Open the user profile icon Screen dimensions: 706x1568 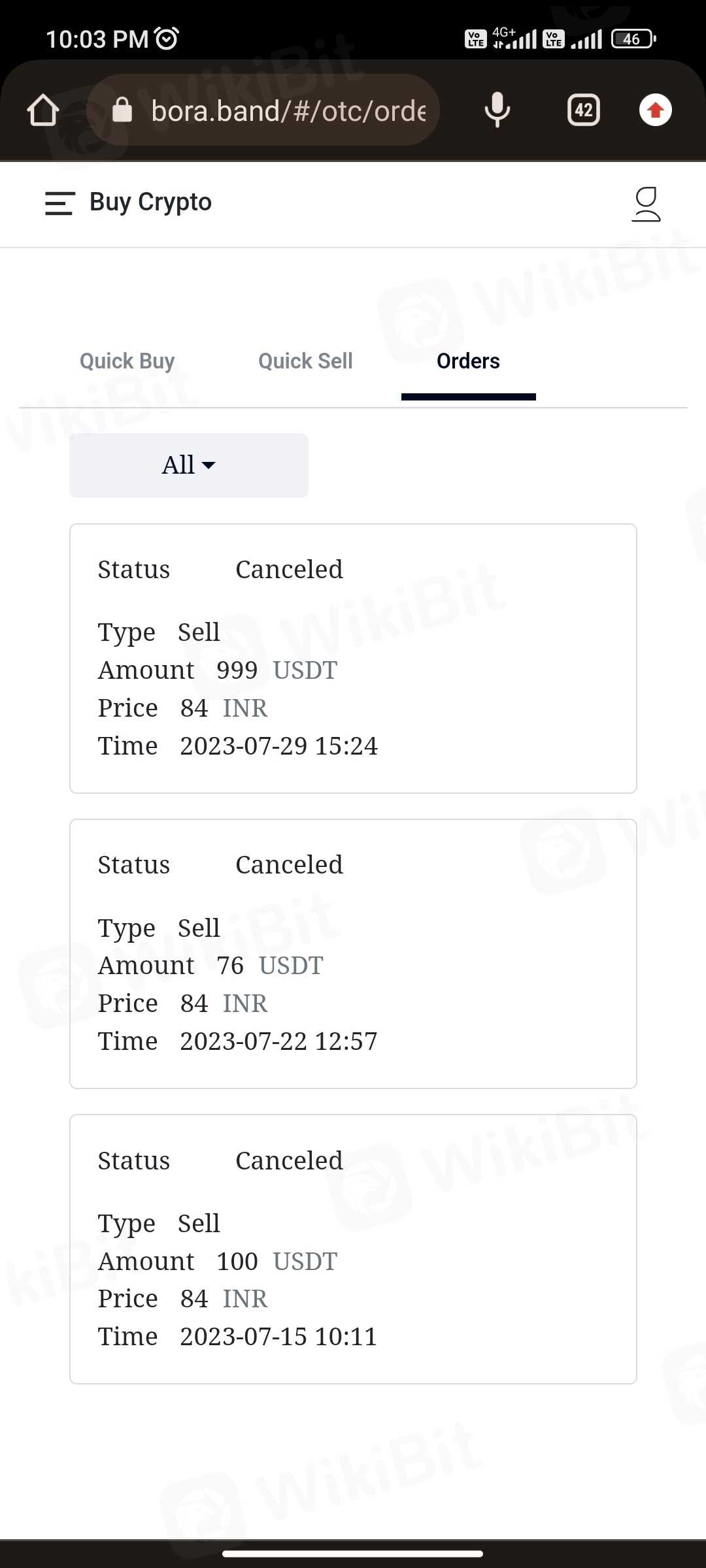(x=646, y=204)
